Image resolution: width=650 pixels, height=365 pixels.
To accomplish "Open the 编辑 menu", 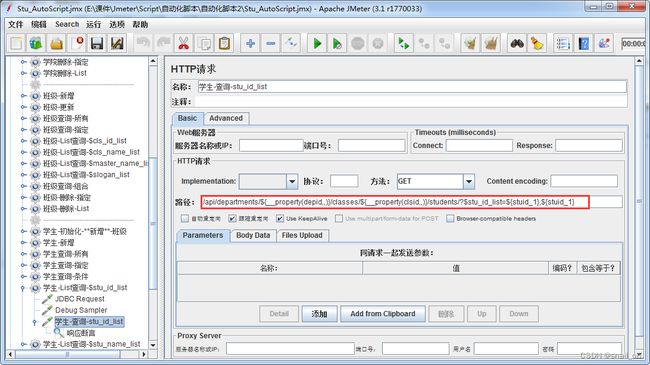I will click(39, 24).
